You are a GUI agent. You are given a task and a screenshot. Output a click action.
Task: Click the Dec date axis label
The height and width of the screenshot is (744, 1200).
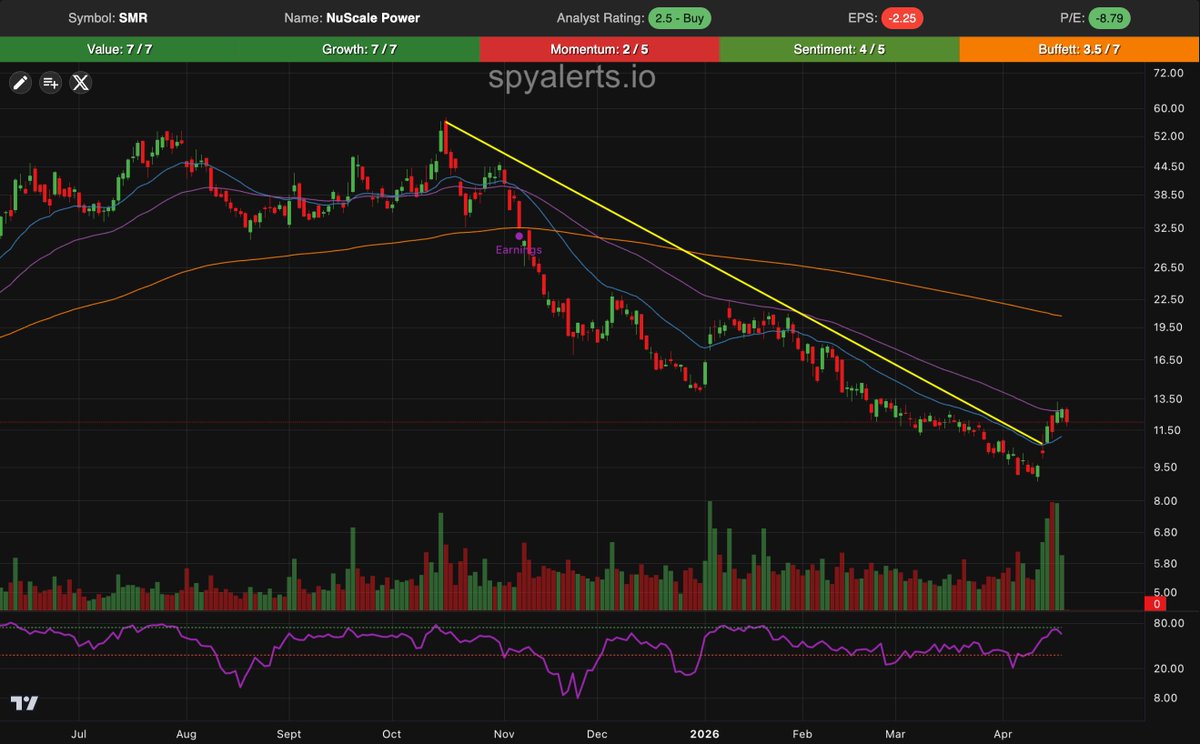(596, 734)
